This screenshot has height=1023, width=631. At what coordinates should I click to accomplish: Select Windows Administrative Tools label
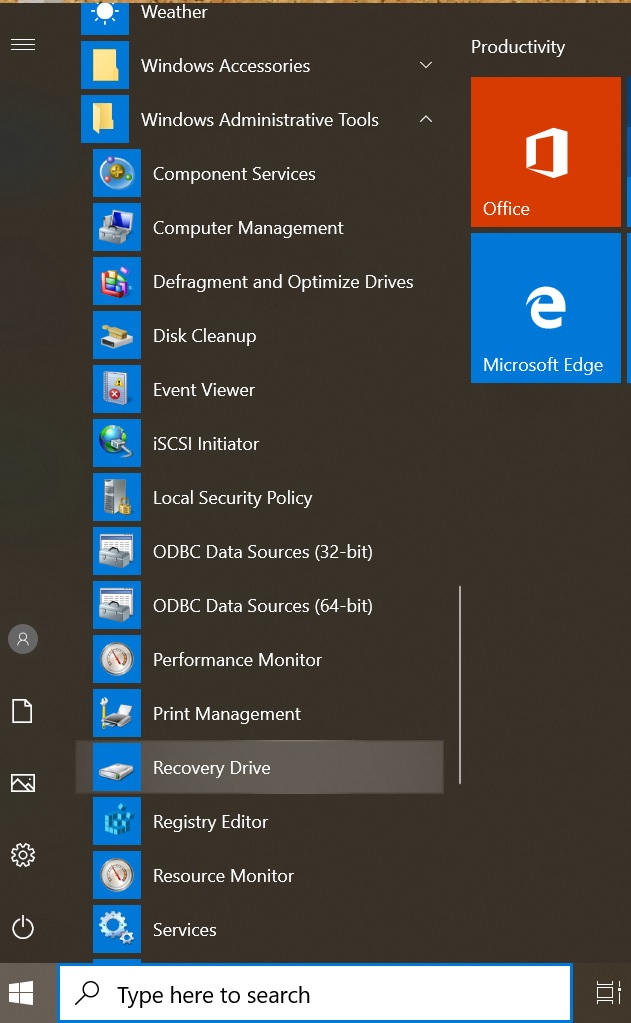260,119
